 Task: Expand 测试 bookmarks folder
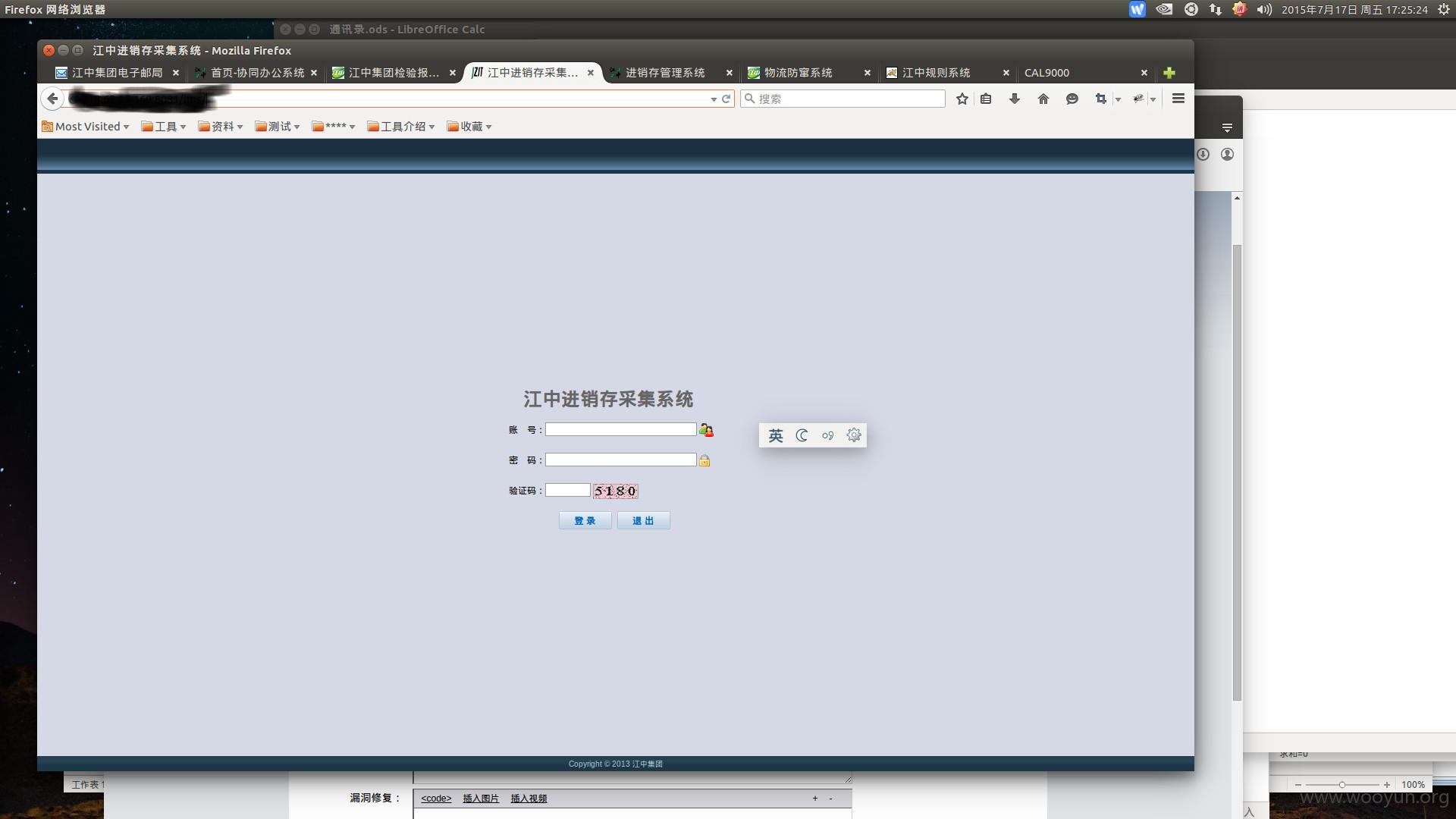coord(278,127)
